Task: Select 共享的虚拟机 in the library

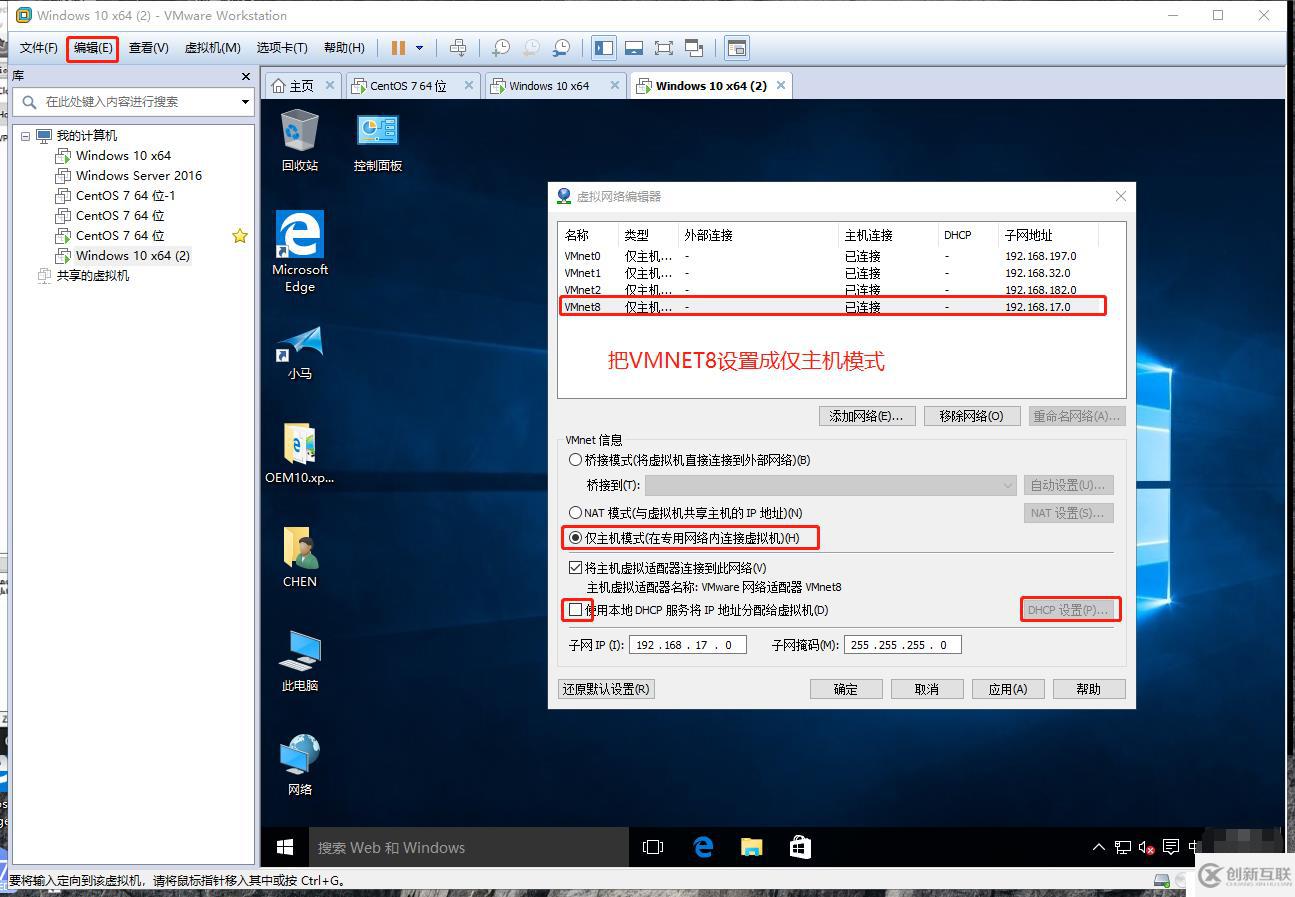Action: click(83, 276)
